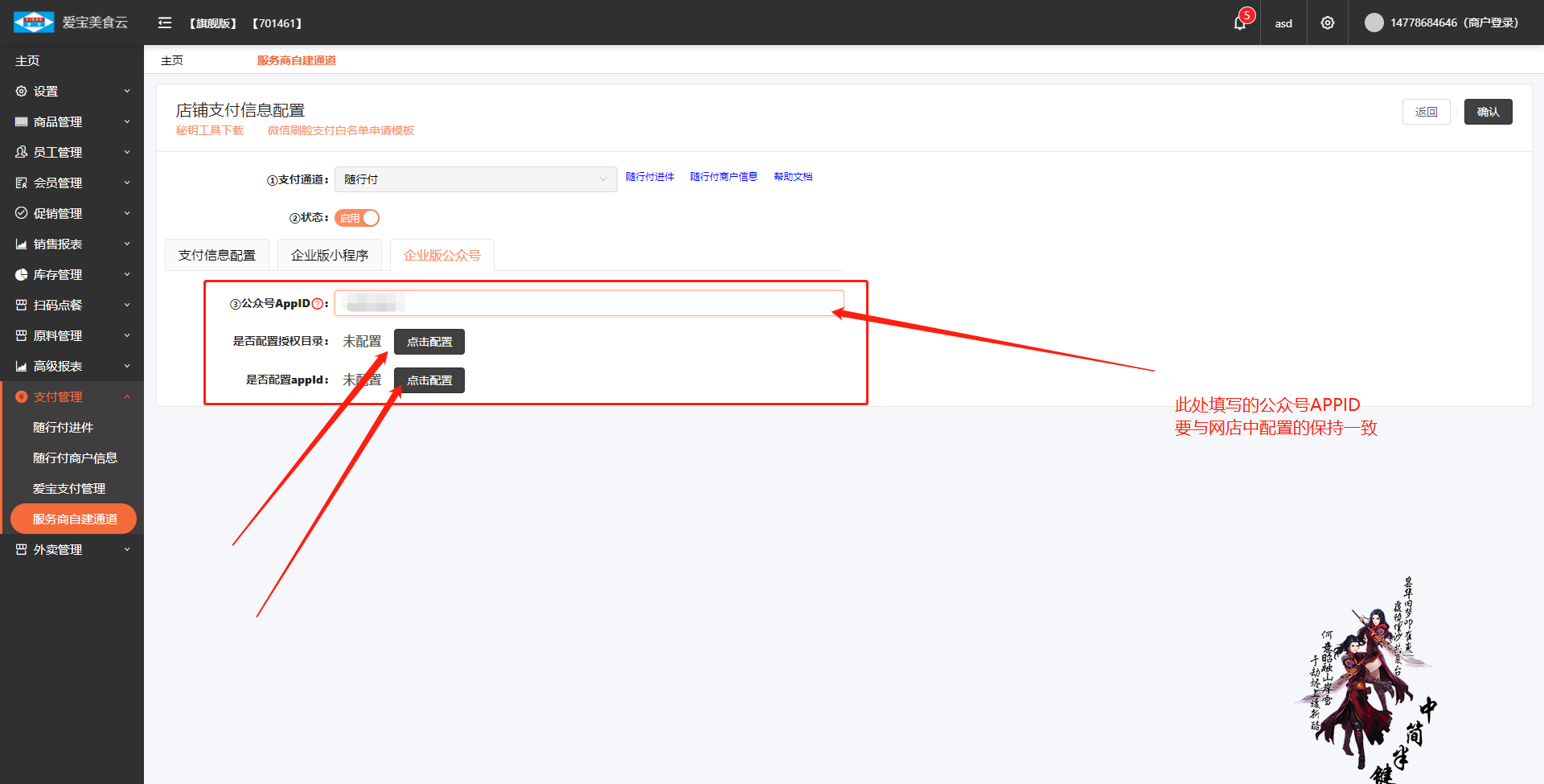1544x784 pixels.
Task: Click the 爱宝美食云 logo icon
Action: (x=34, y=23)
